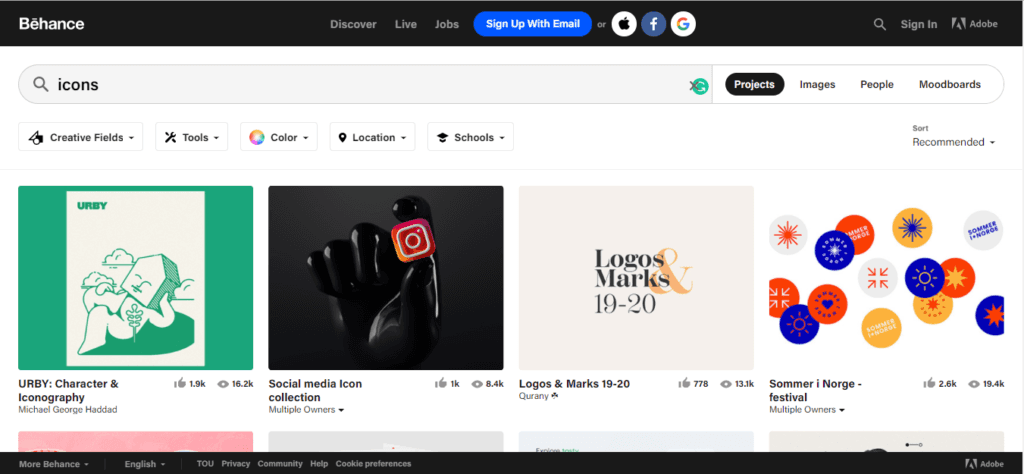Sign up with the Facebook icon
Image resolution: width=1024 pixels, height=474 pixels.
tap(653, 24)
